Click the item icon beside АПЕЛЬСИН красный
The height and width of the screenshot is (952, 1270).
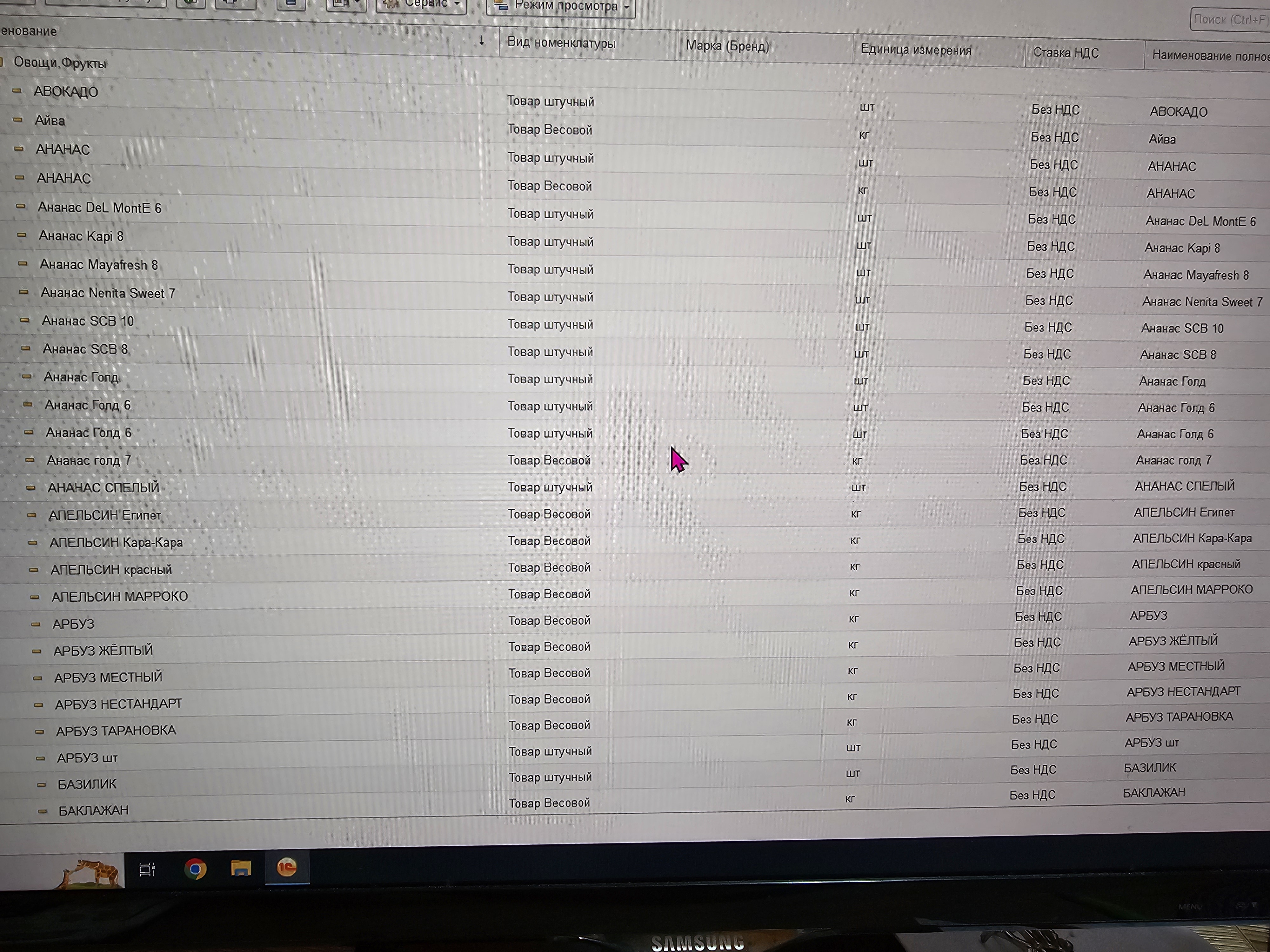(x=34, y=569)
